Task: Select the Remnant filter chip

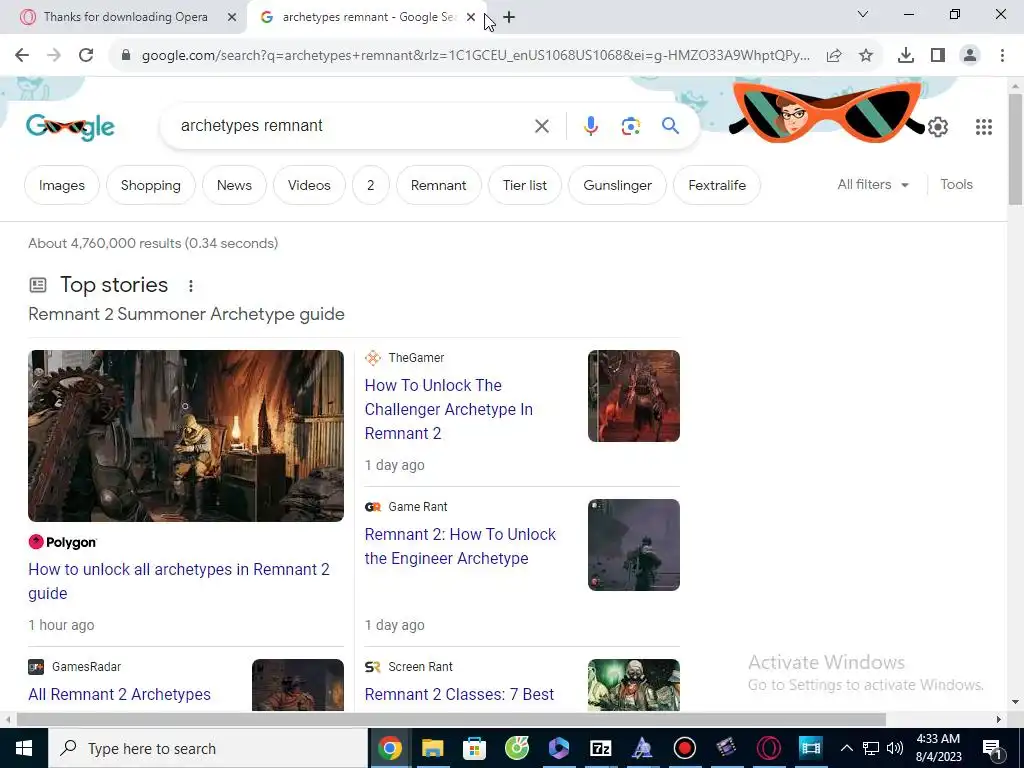Action: (x=438, y=185)
